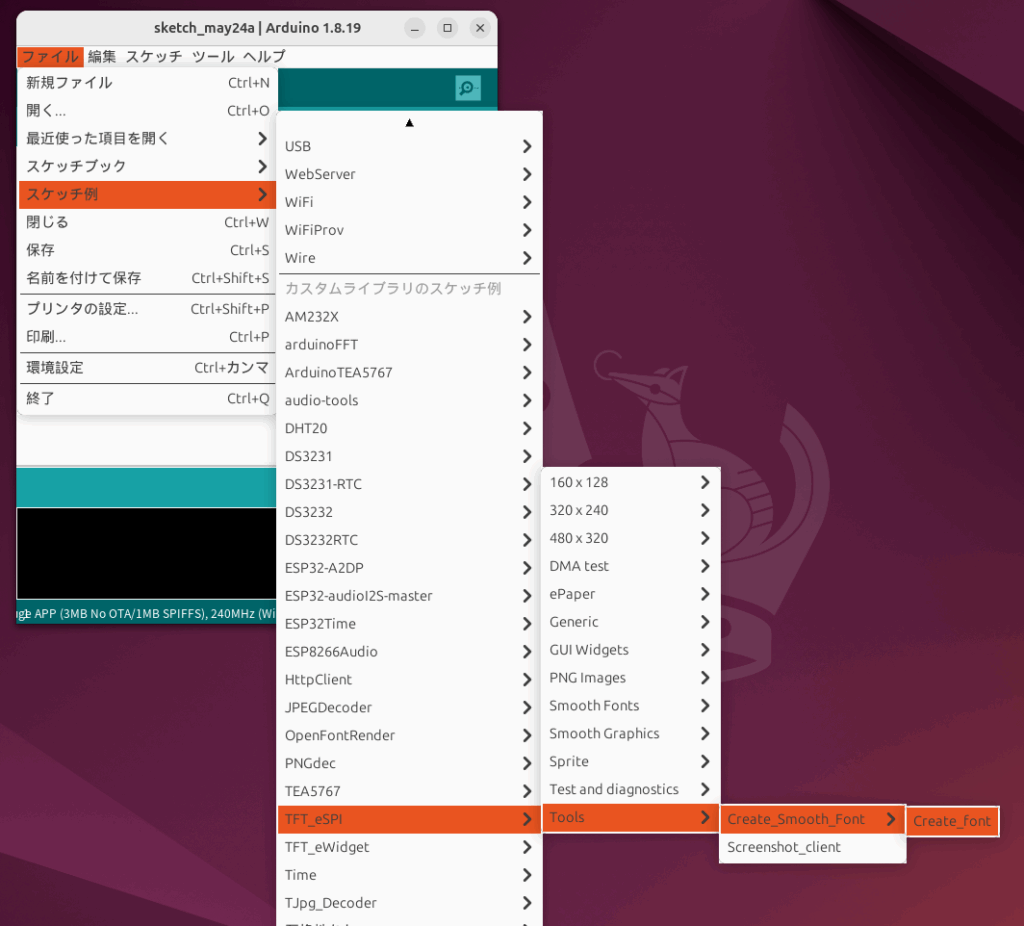The image size is (1024, 926).
Task: Expand 最近使った項目を開く submenu
Action: 148,138
